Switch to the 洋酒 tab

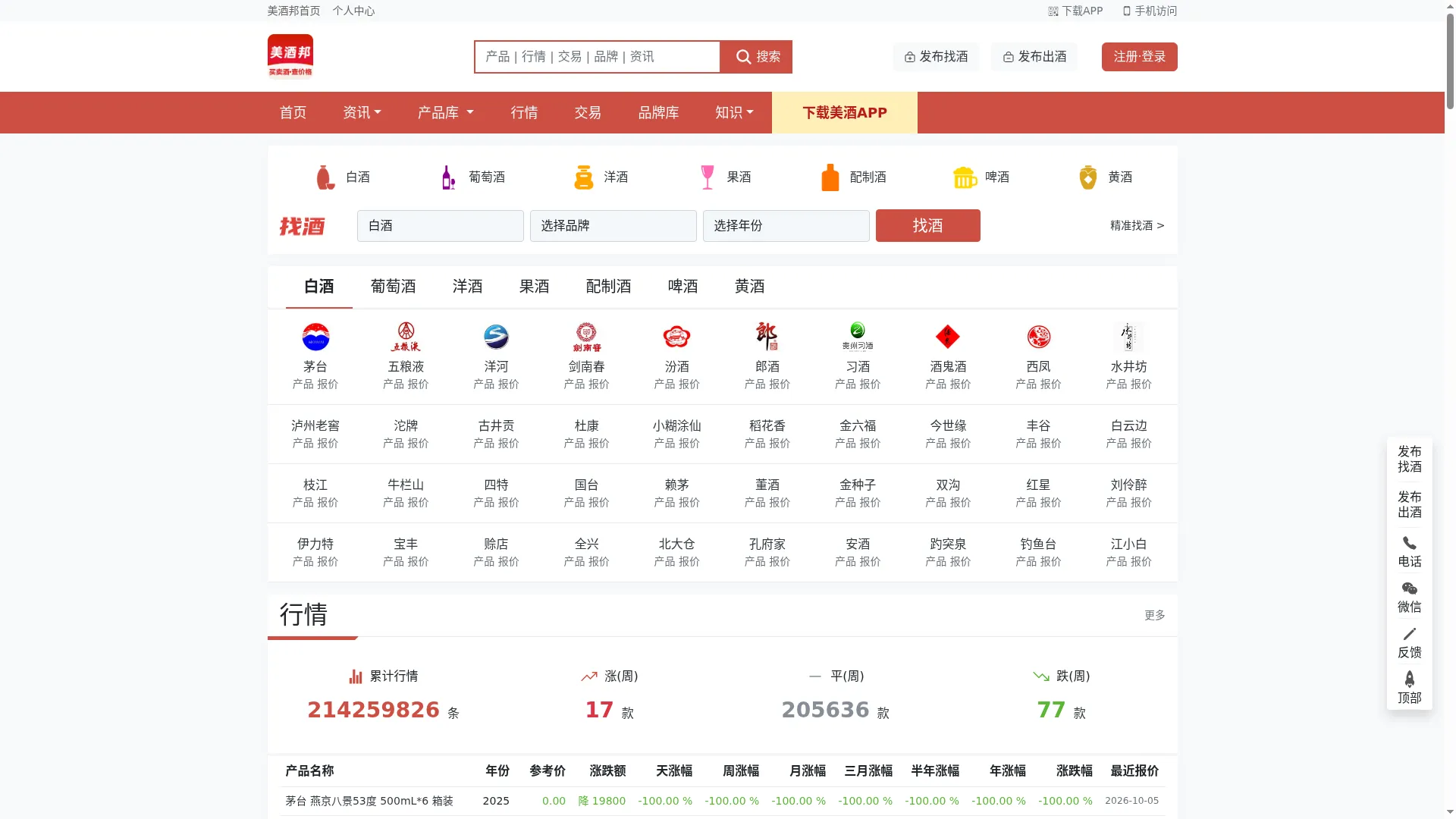pos(467,287)
